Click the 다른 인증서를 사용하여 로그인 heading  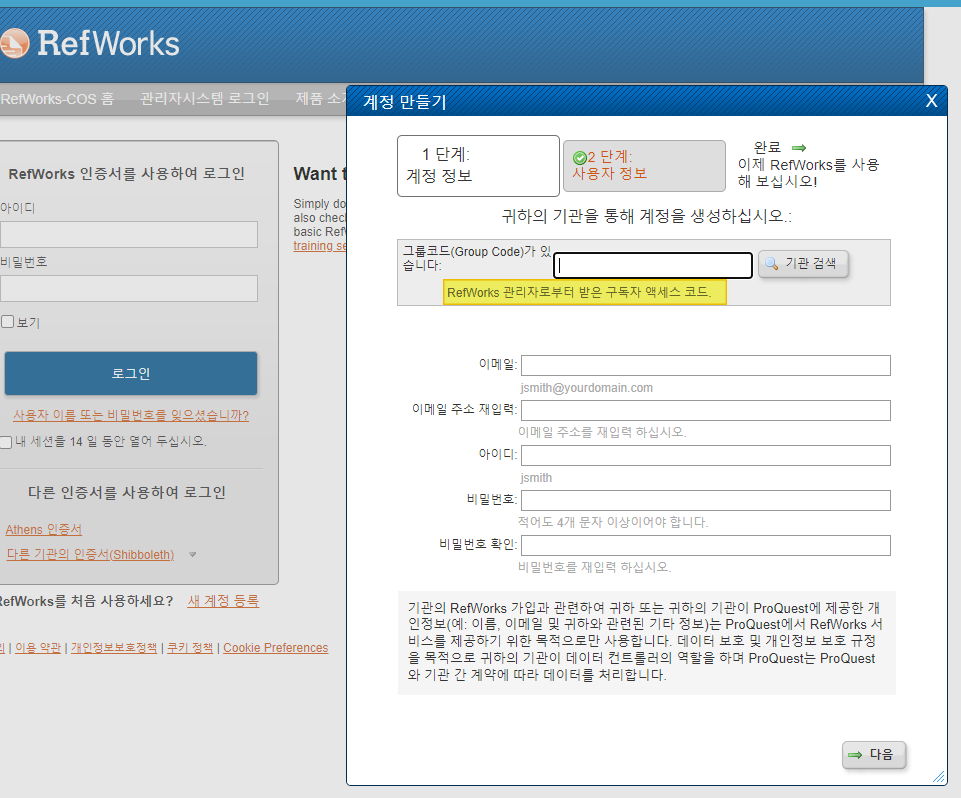pos(127,493)
